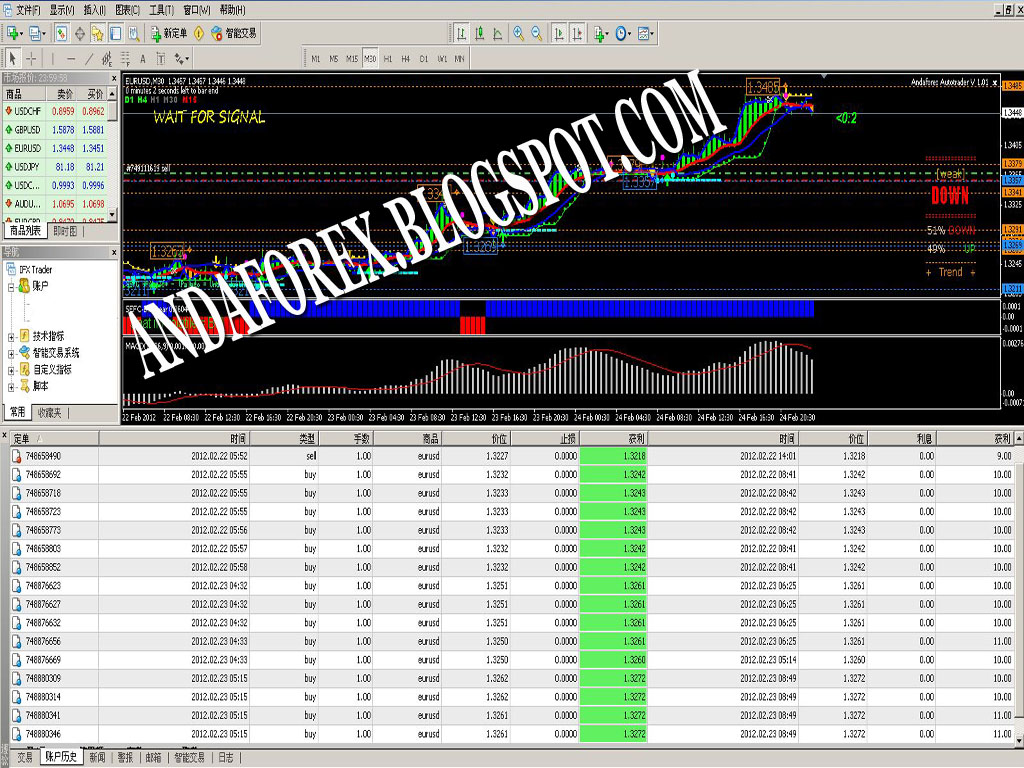The width and height of the screenshot is (1024, 768).
Task: Switch to the 即时图 tab
Action: 65,231
